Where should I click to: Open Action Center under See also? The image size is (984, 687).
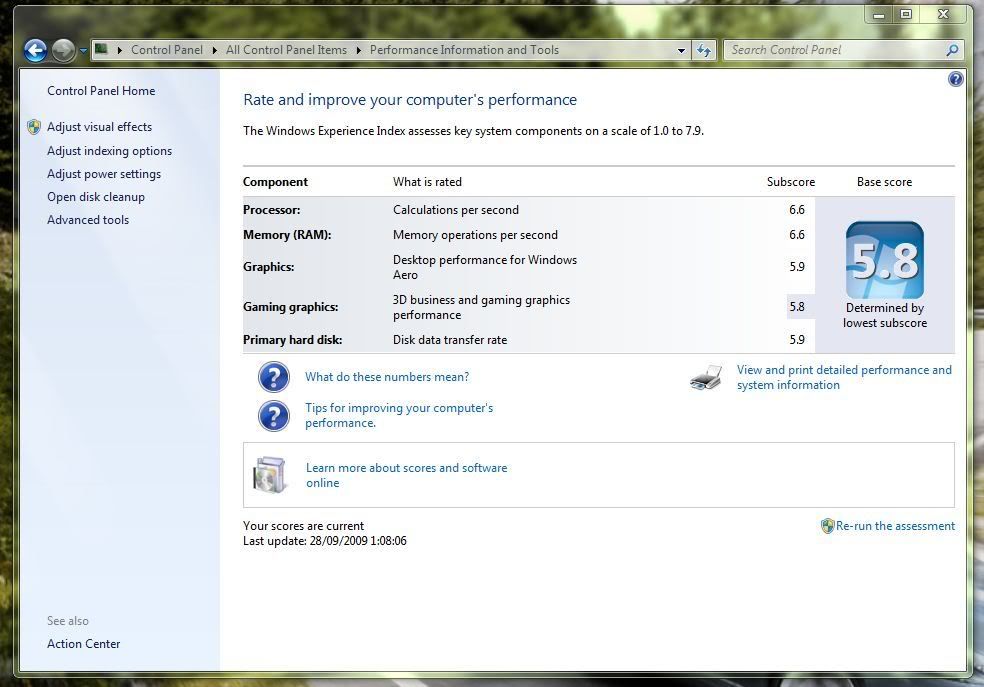click(83, 644)
